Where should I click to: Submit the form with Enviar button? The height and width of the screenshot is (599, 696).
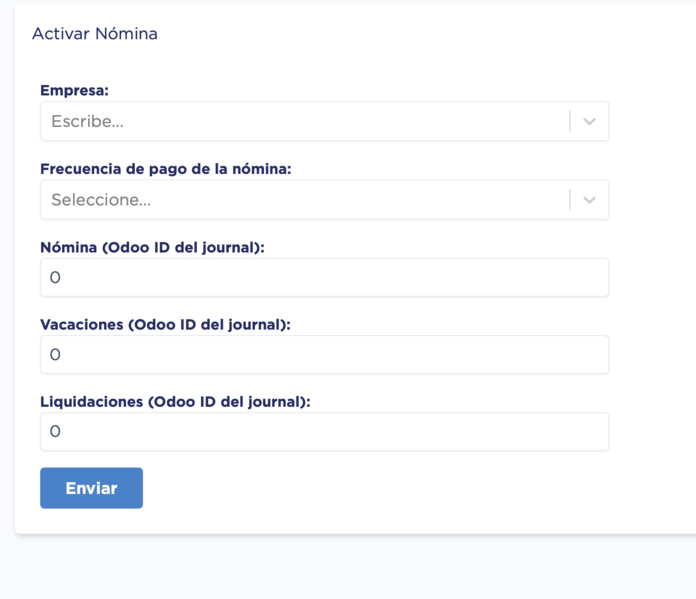[91, 488]
